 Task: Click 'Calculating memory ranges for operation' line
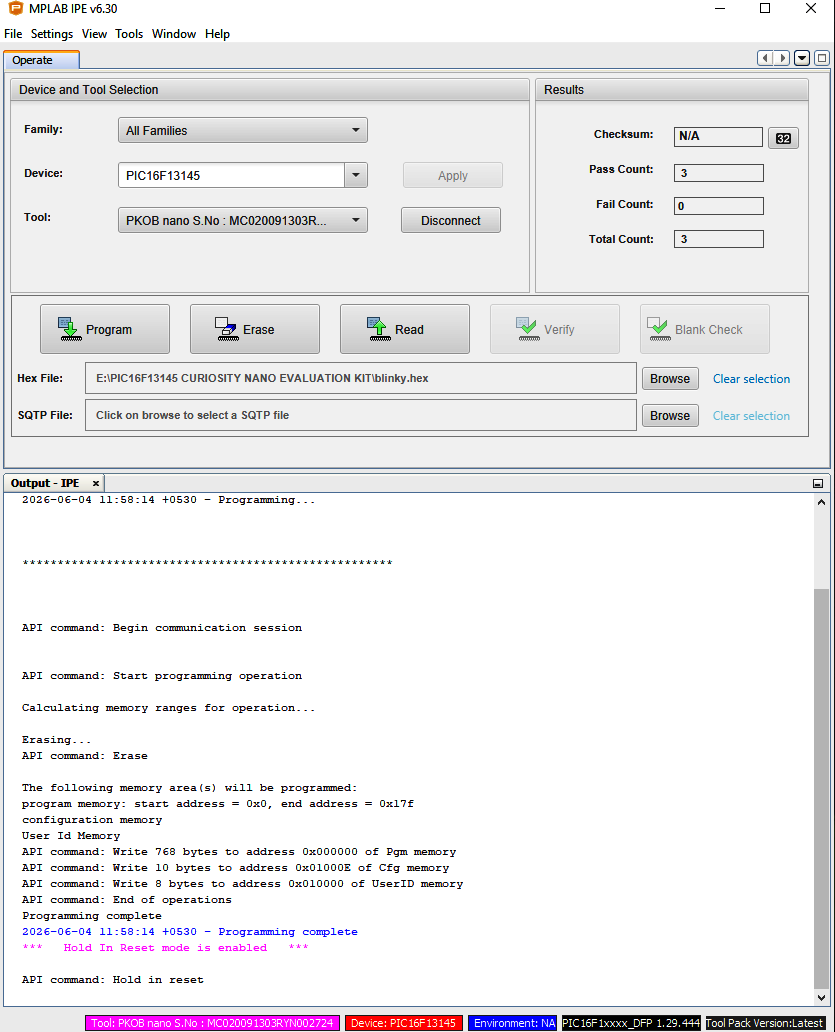click(168, 708)
